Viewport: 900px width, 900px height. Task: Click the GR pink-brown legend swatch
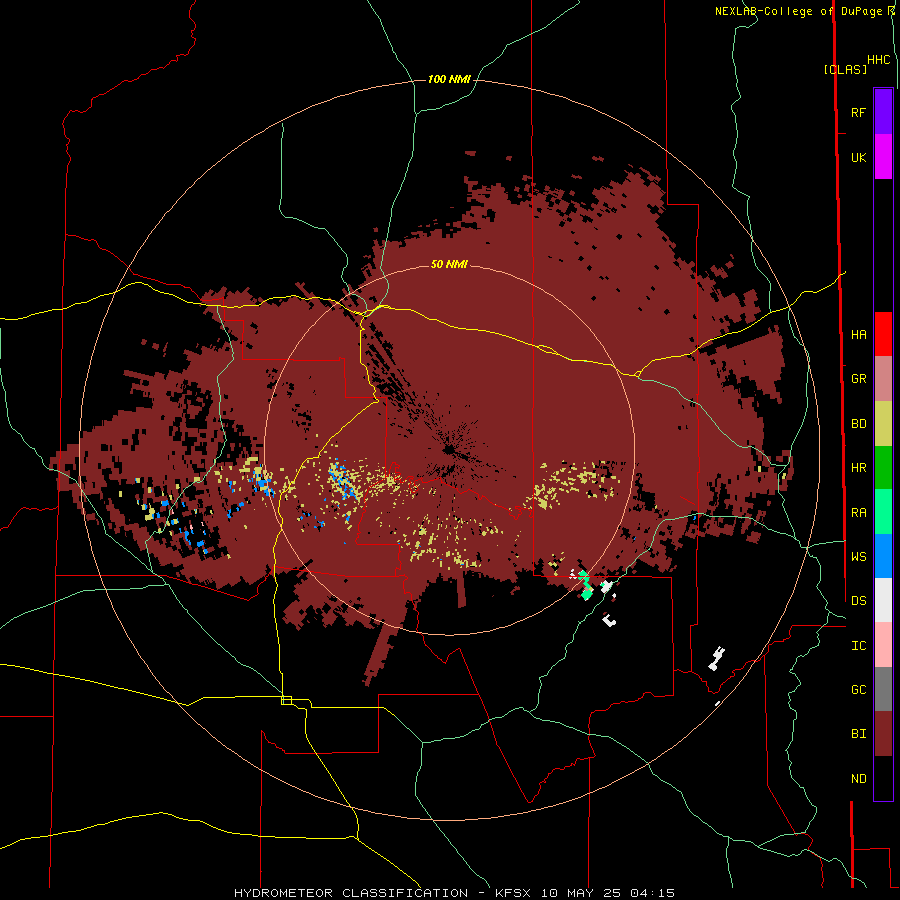pos(883,378)
